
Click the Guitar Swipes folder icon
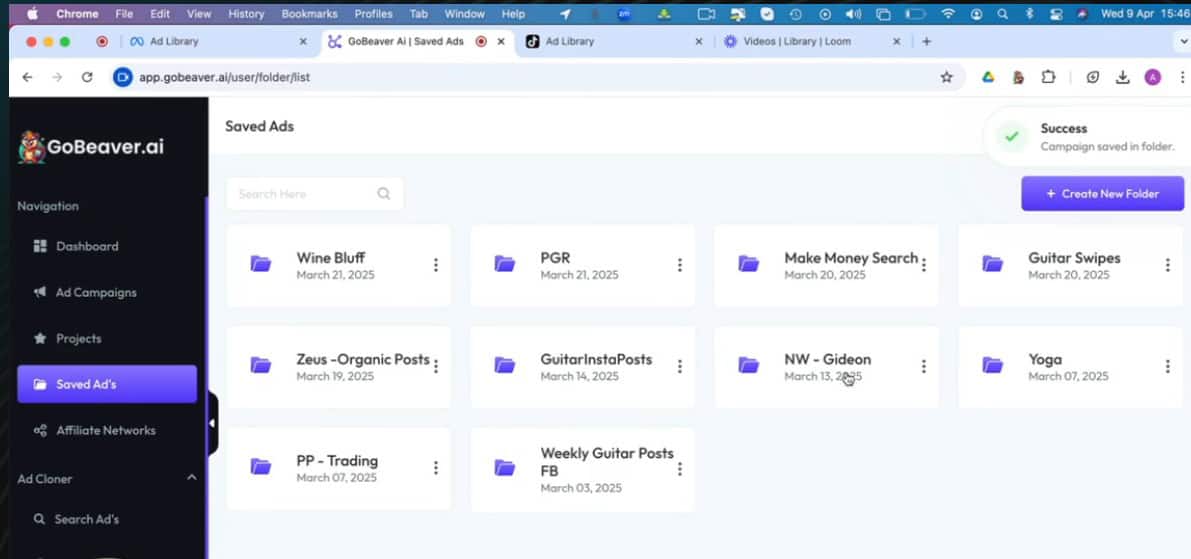pos(992,264)
